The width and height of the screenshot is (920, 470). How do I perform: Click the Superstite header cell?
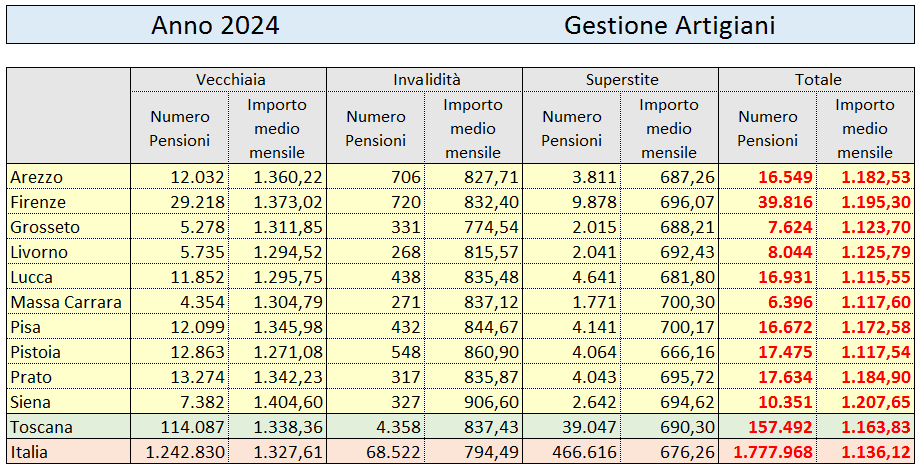(621, 80)
